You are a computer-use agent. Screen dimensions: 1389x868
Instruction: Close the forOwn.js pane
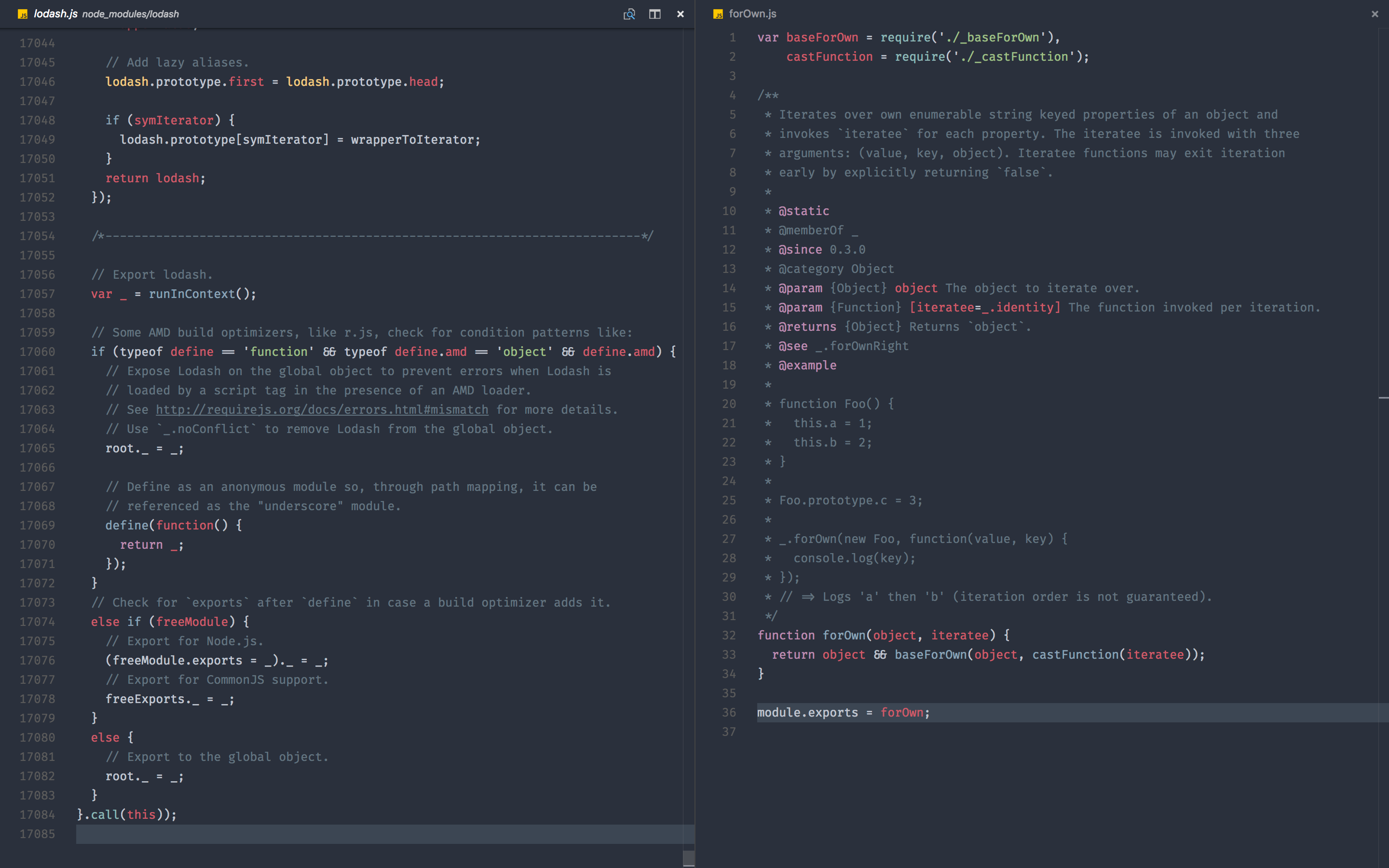tap(1375, 14)
